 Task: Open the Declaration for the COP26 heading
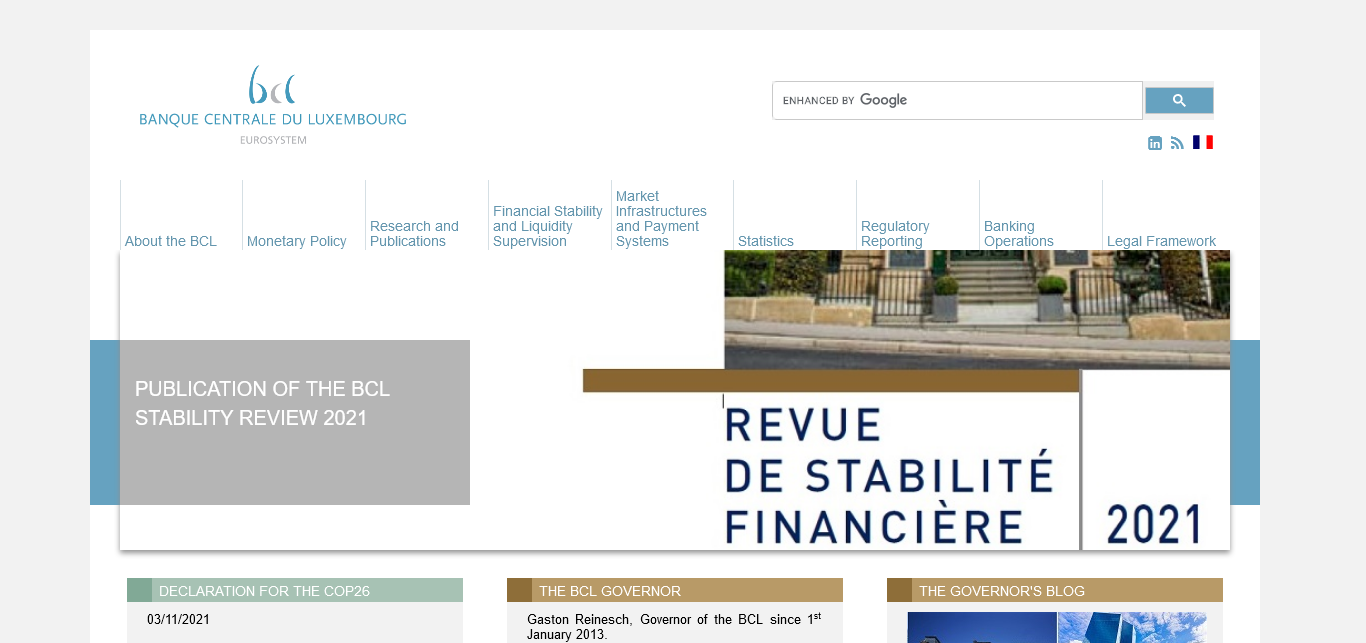tap(264, 591)
